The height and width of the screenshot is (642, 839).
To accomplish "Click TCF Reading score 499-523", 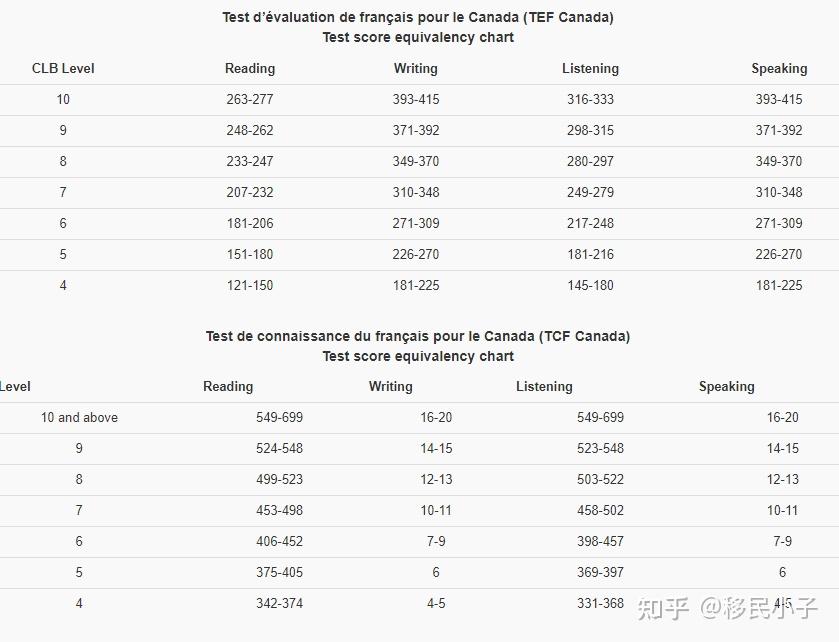I will pyautogui.click(x=279, y=479).
